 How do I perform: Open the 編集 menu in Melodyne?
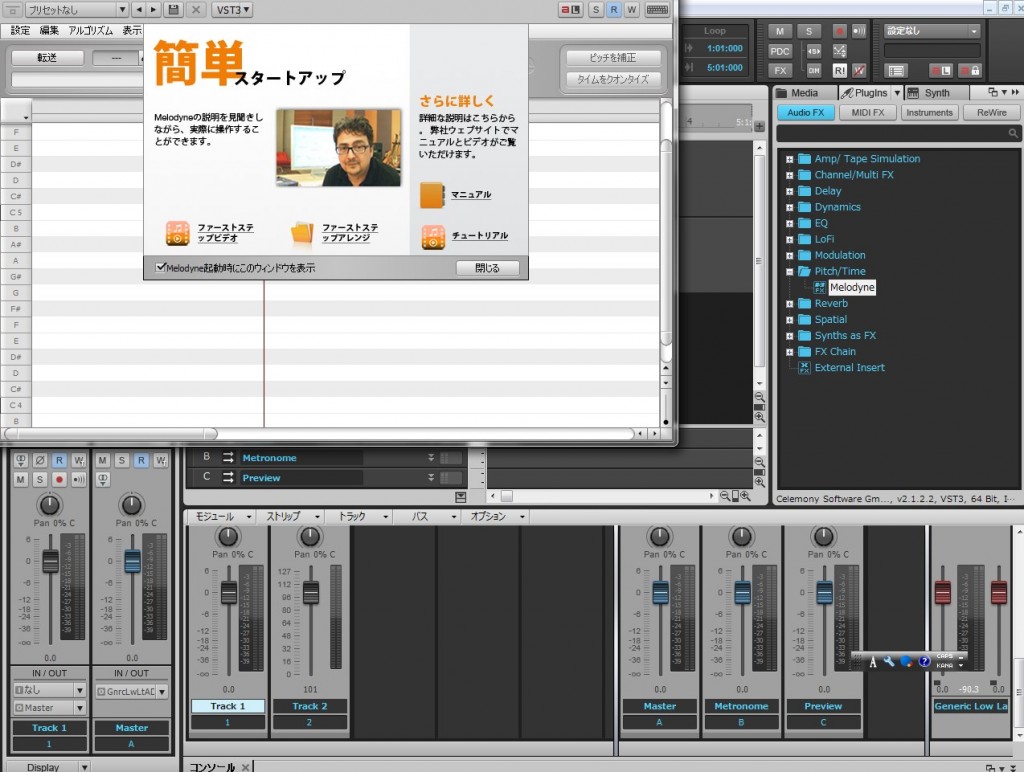[49, 30]
